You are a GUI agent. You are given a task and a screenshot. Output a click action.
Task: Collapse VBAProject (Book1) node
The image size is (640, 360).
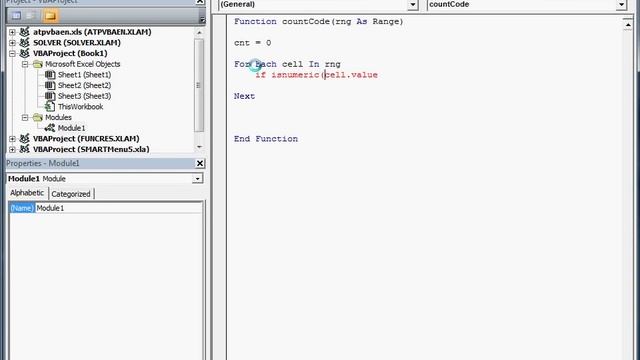click(x=12, y=53)
